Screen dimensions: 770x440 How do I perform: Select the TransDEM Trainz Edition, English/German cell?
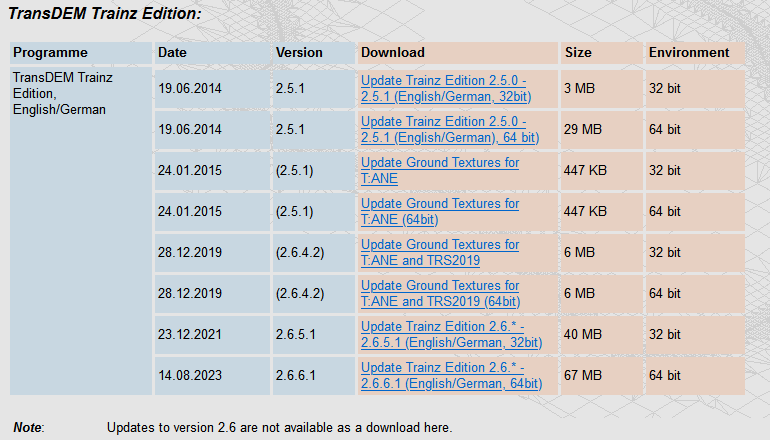(x=81, y=231)
